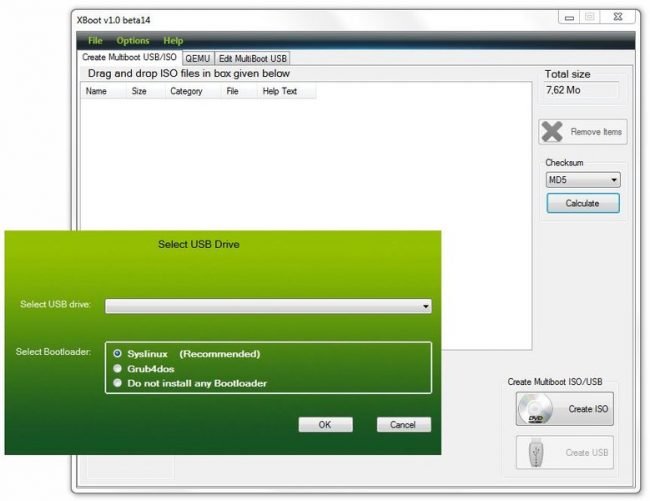Viewport: 650px width, 501px height.
Task: Switch to the QEMU tab
Action: 196,58
